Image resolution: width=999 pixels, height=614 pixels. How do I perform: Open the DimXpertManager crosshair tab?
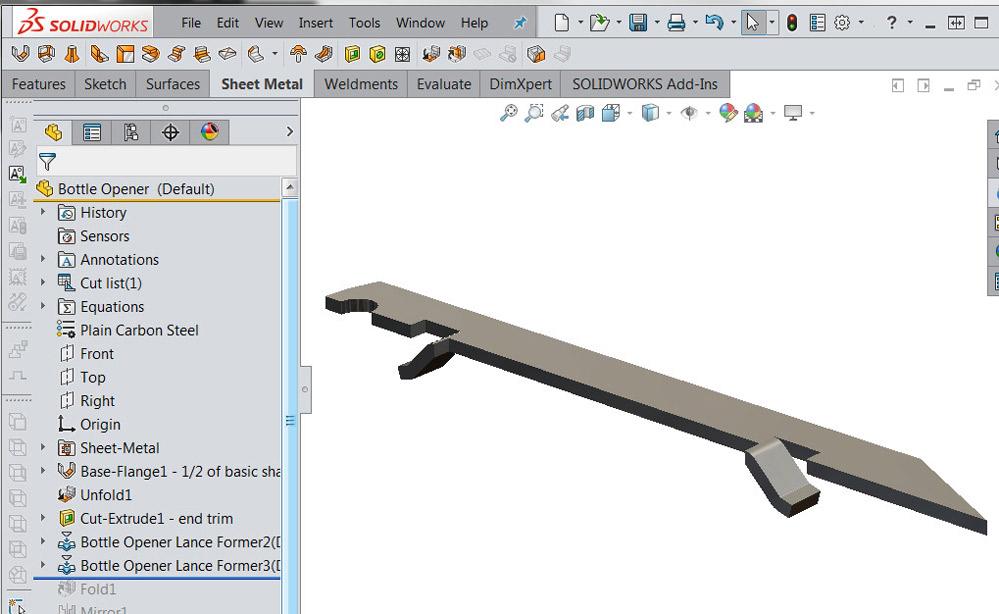[x=170, y=132]
